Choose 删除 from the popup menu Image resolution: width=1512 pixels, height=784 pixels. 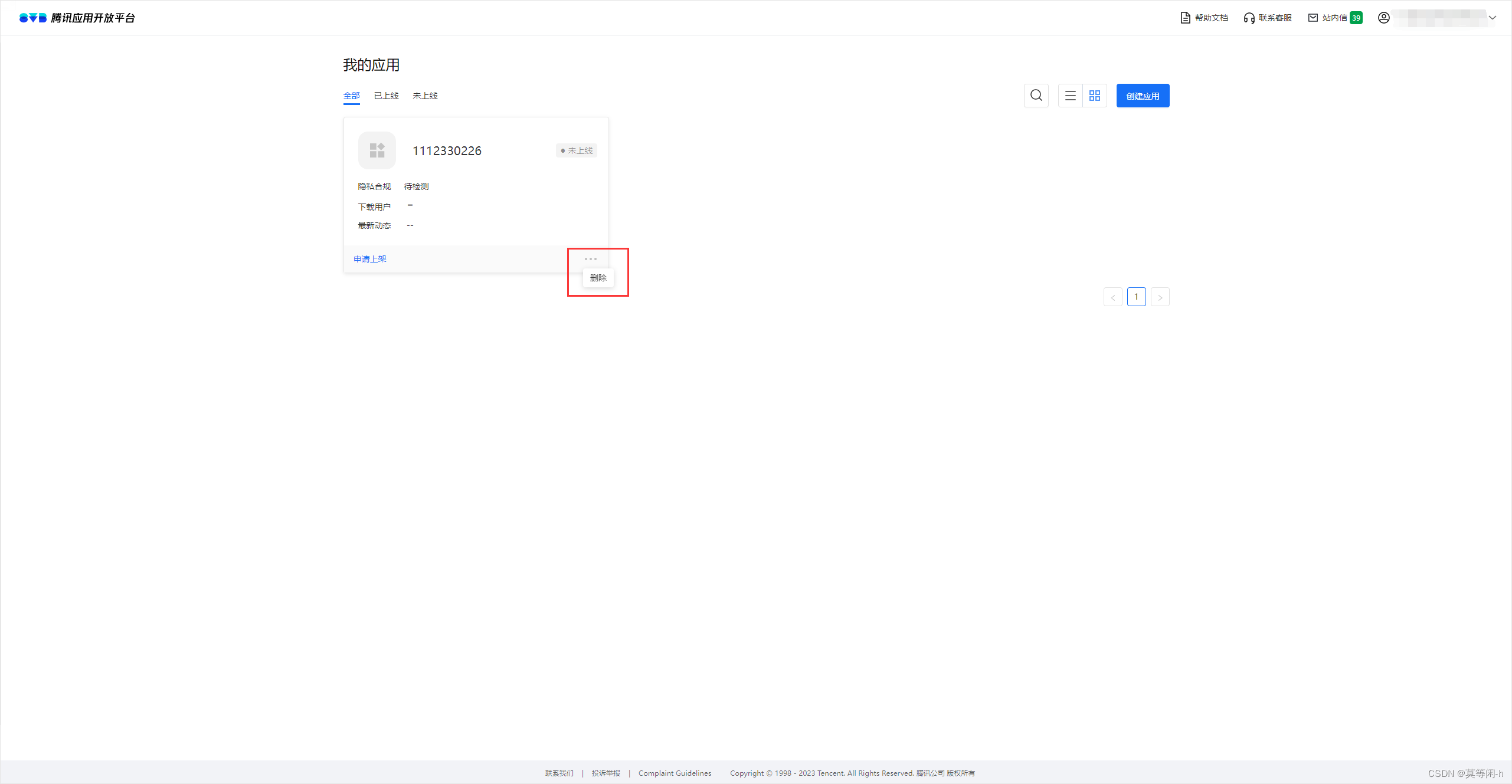coord(598,278)
